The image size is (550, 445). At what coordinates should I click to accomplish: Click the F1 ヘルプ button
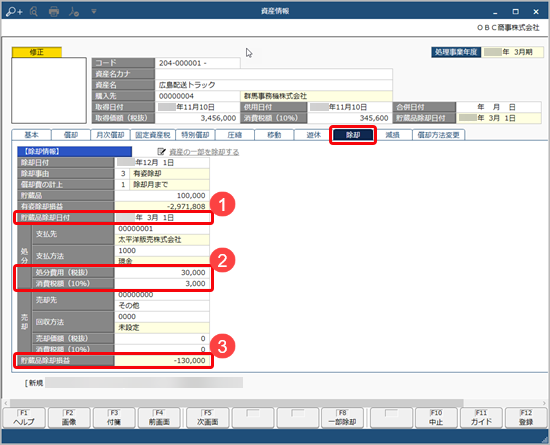tap(24, 418)
